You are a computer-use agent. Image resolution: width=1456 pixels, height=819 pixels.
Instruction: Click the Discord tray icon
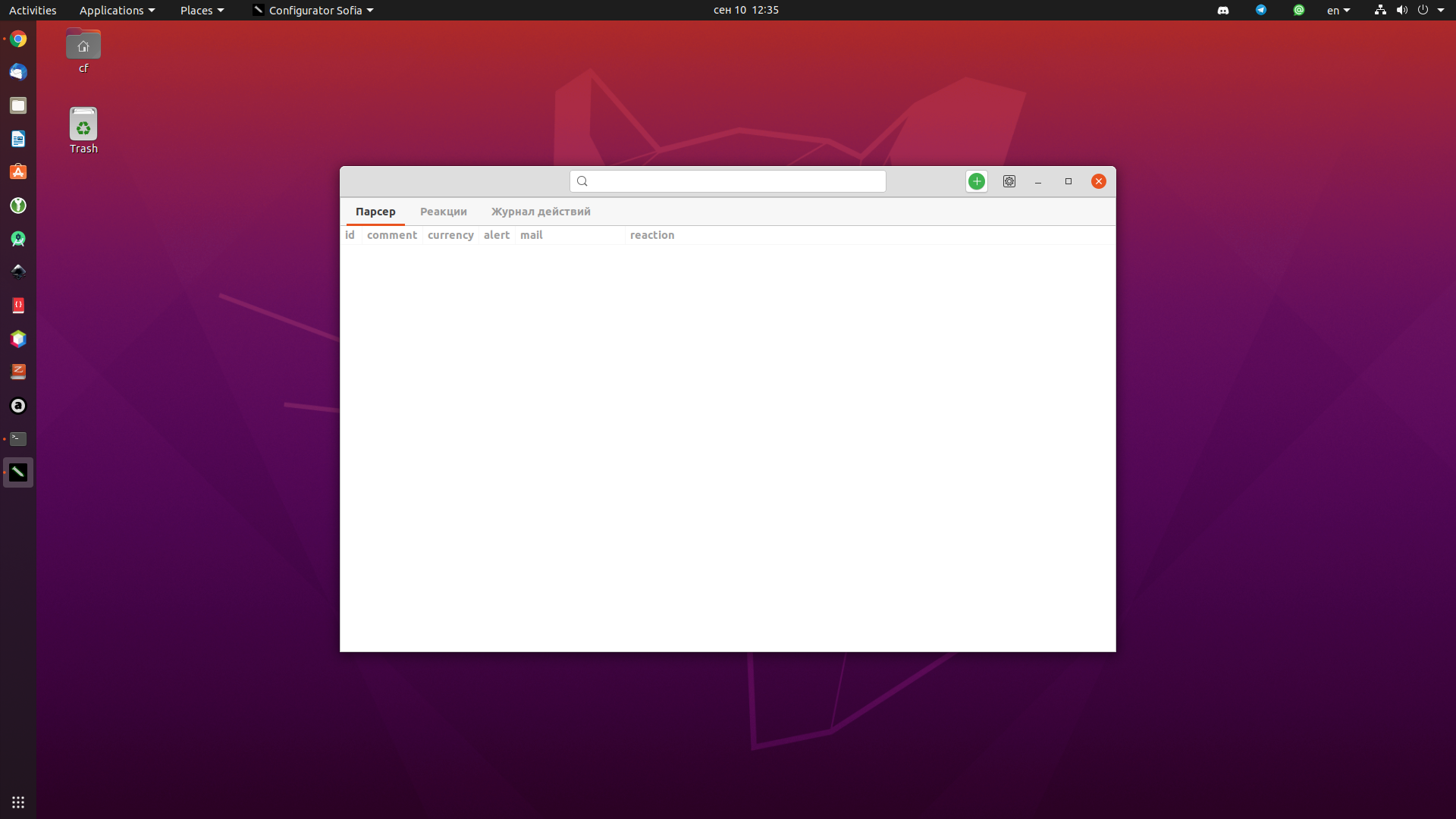pyautogui.click(x=1222, y=10)
